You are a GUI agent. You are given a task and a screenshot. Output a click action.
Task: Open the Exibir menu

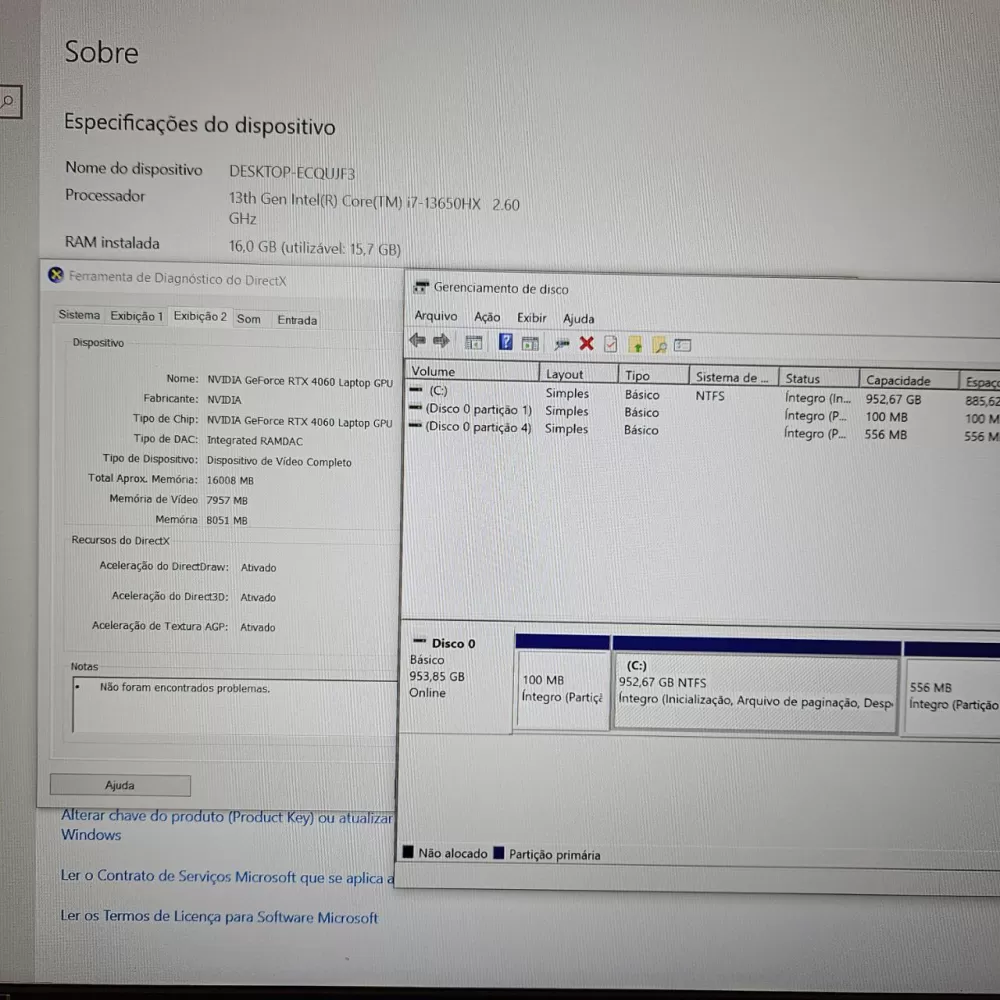[531, 318]
